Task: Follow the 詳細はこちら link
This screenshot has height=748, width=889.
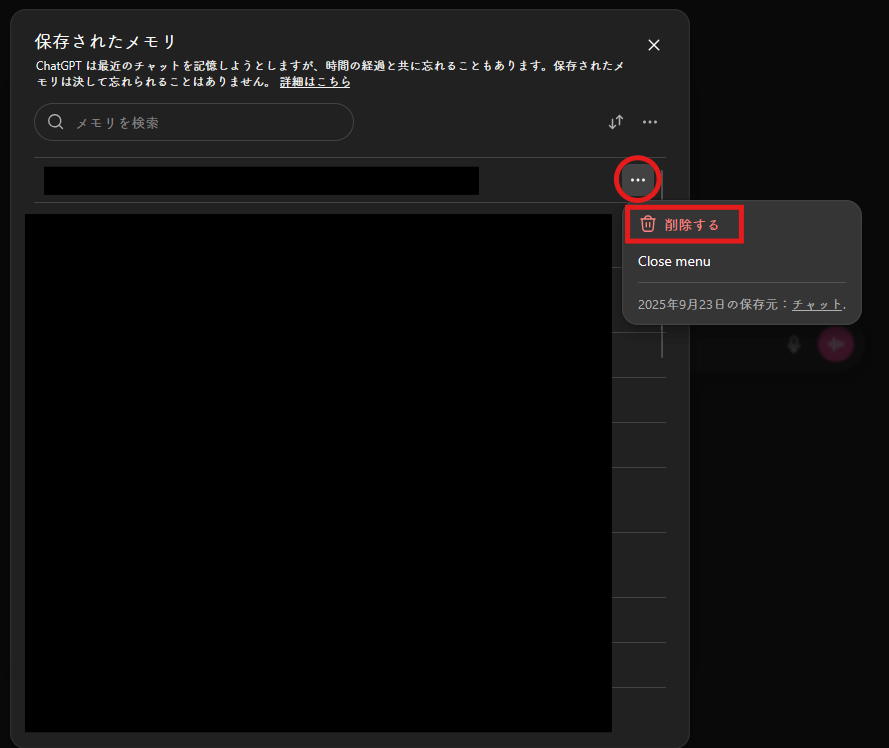Action: [x=315, y=82]
